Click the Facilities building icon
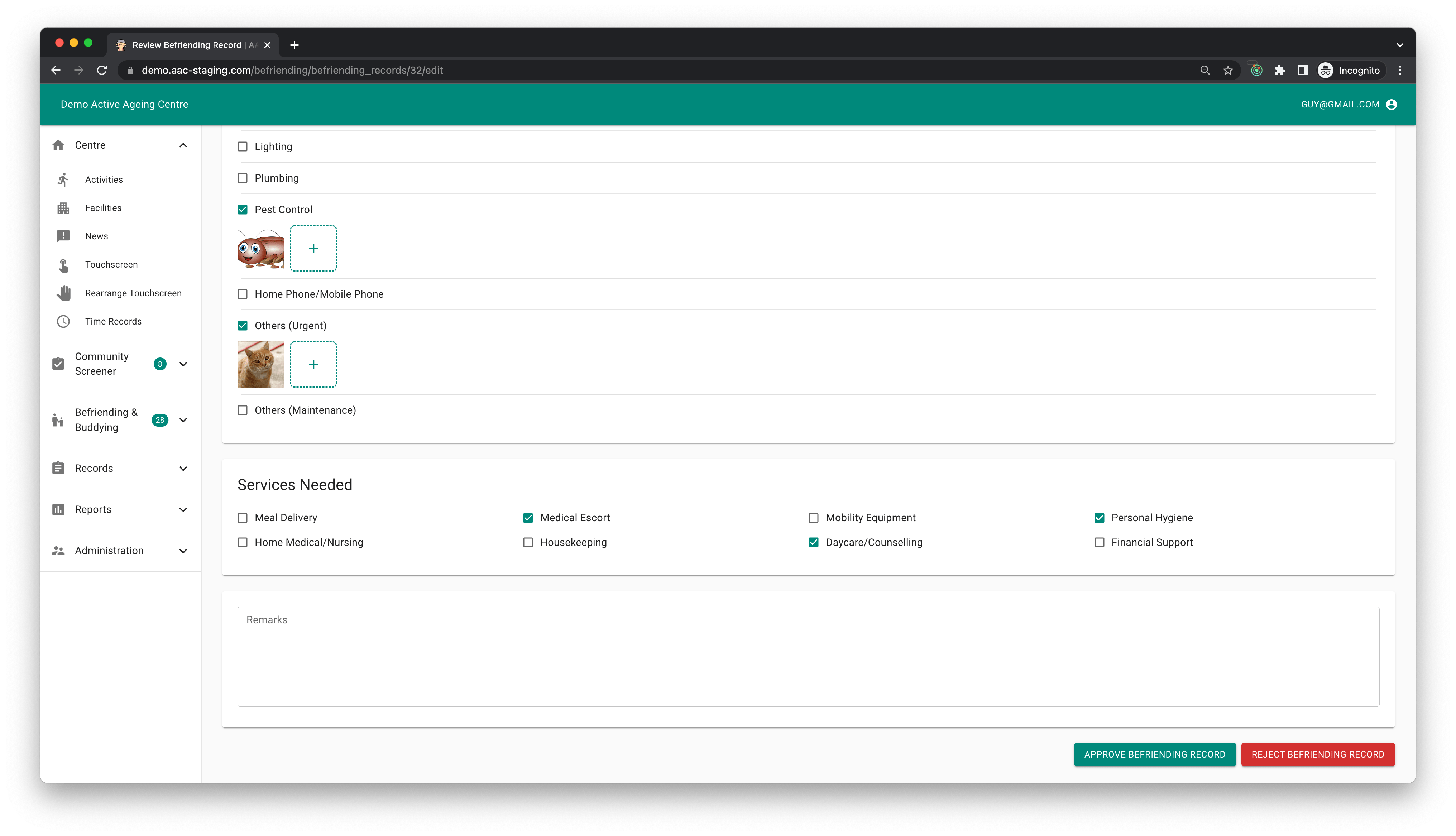This screenshot has height=836, width=1456. point(63,208)
